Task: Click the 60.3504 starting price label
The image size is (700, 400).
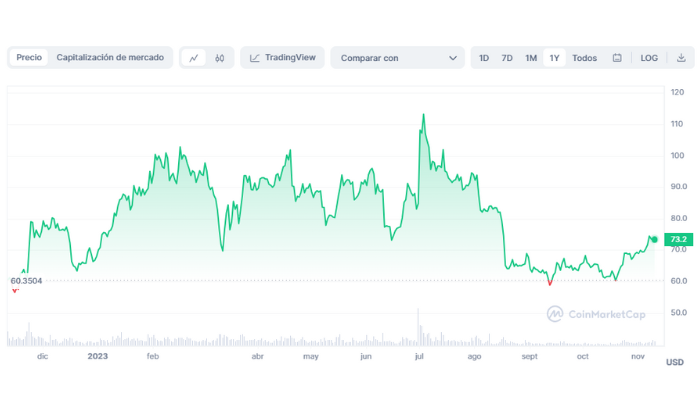Action: (x=26, y=281)
